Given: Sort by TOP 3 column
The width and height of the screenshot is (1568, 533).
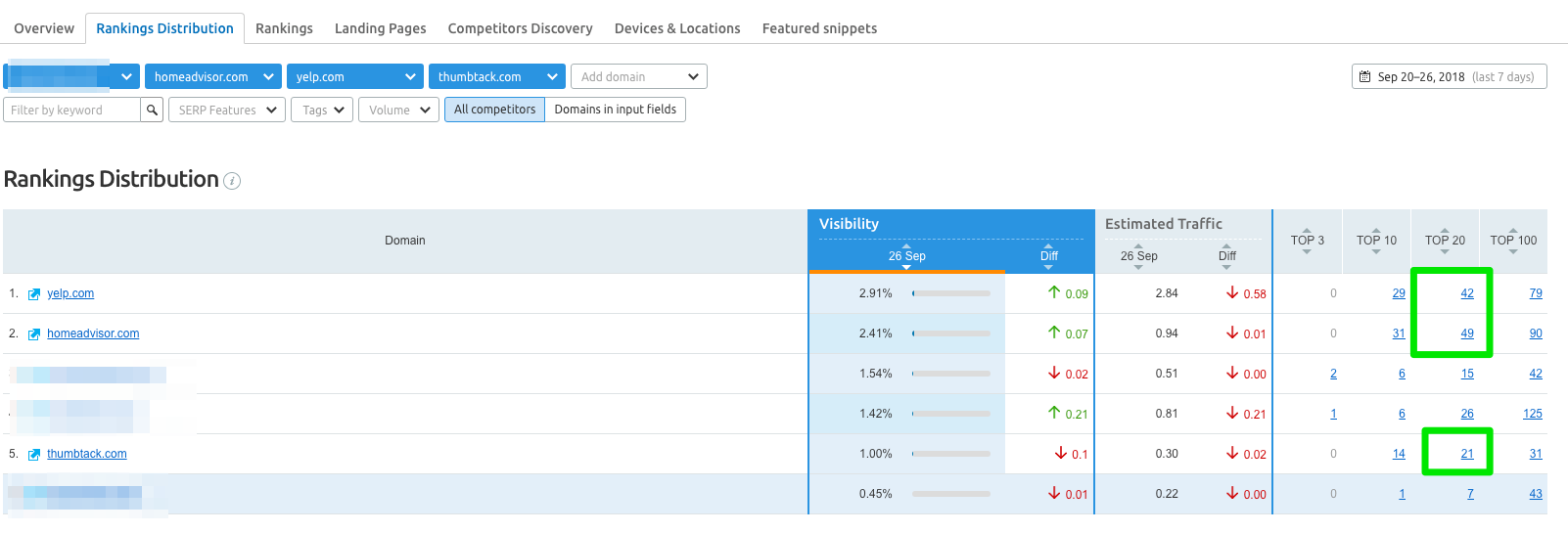Looking at the screenshot, I should 1307,241.
